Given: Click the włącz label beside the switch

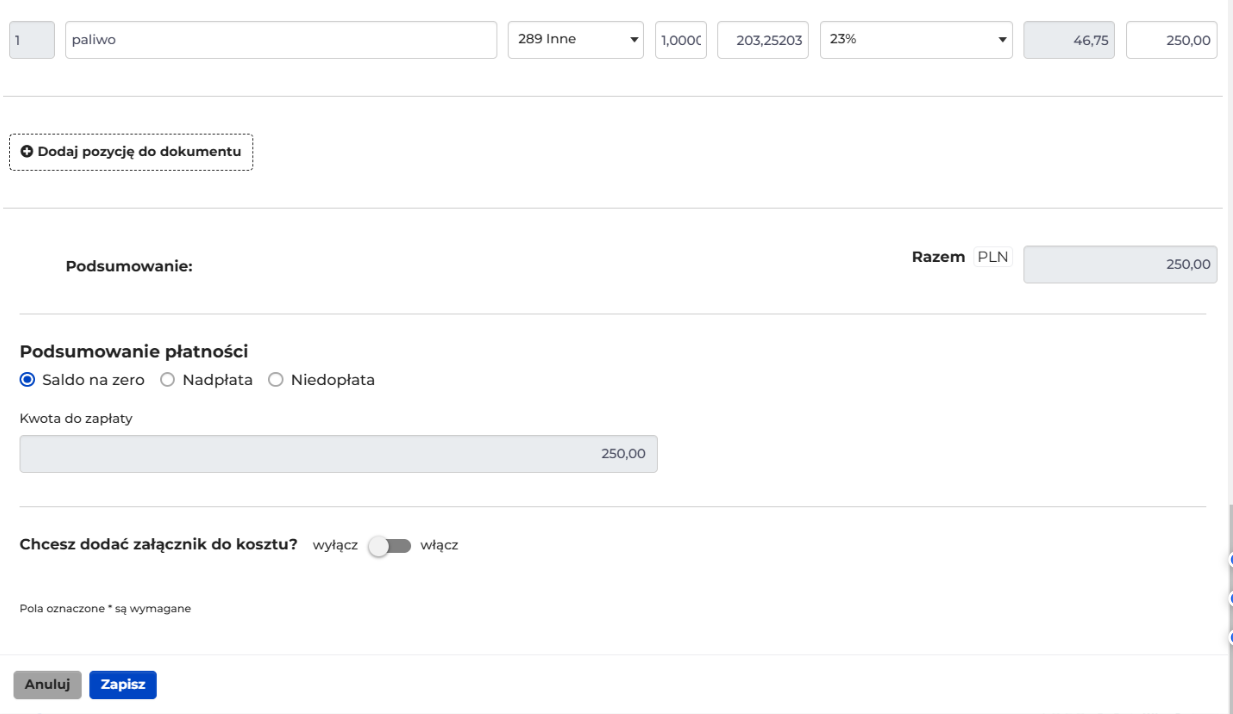Looking at the screenshot, I should point(439,546).
